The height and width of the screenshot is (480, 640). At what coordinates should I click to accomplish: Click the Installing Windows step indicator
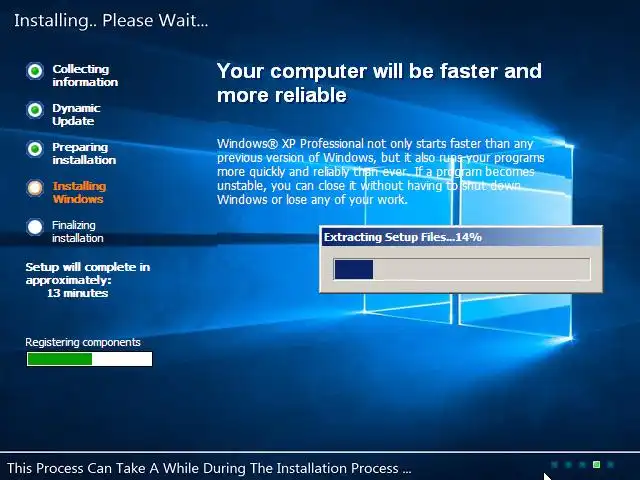click(35, 188)
